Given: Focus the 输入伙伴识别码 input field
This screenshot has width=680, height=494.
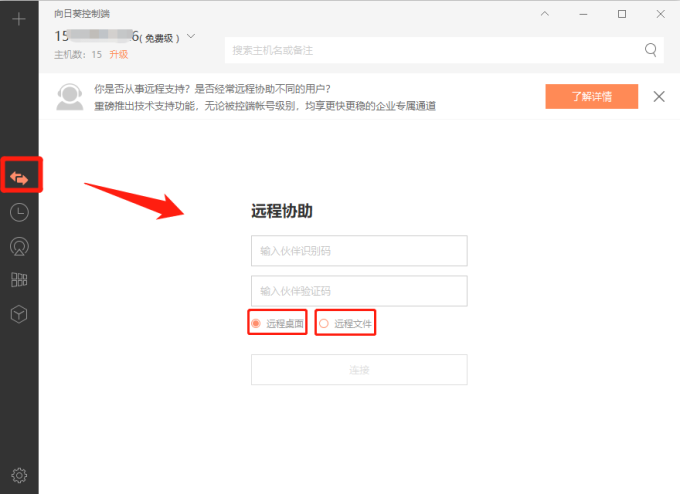Looking at the screenshot, I should 359,250.
